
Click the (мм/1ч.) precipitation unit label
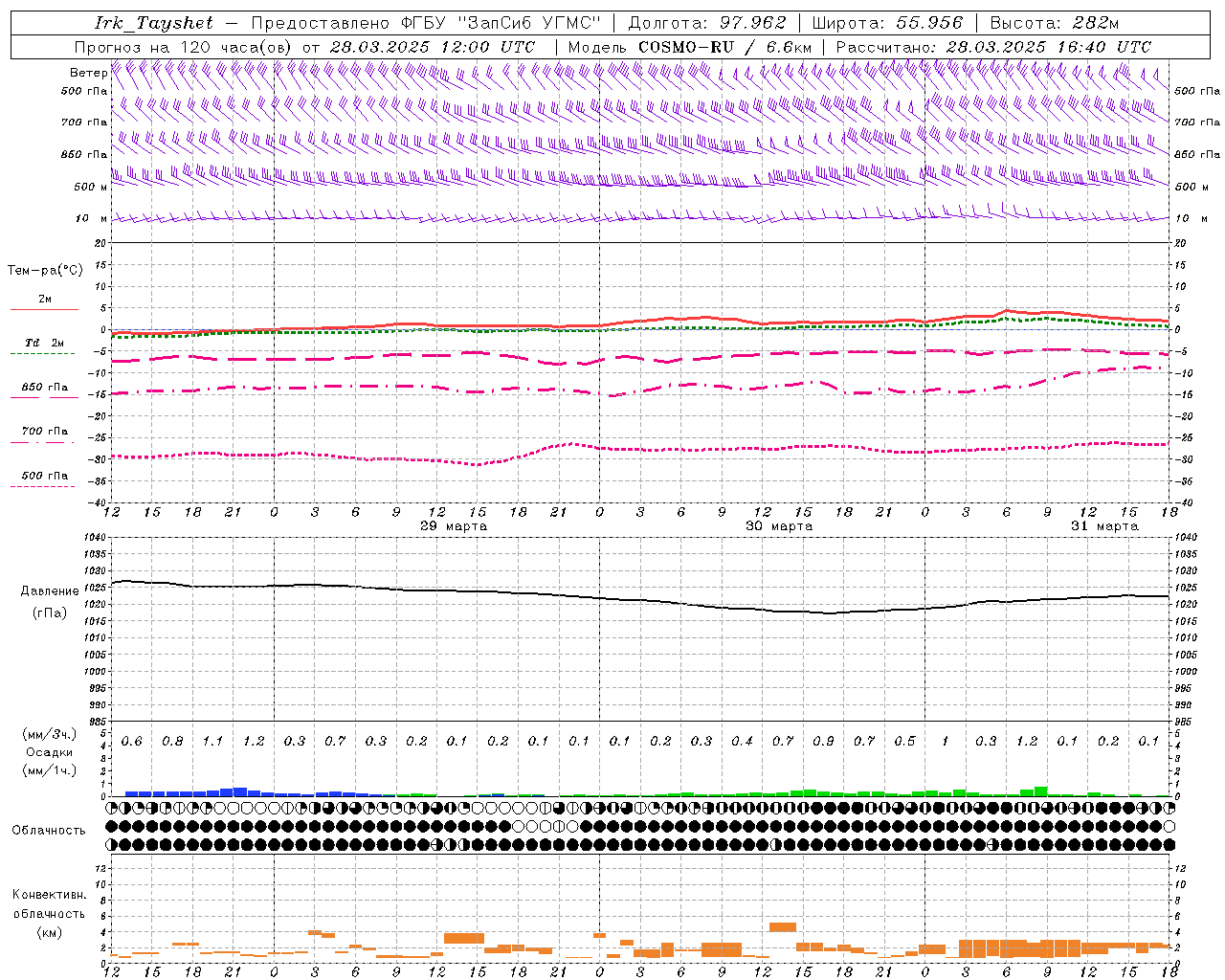coord(50,770)
